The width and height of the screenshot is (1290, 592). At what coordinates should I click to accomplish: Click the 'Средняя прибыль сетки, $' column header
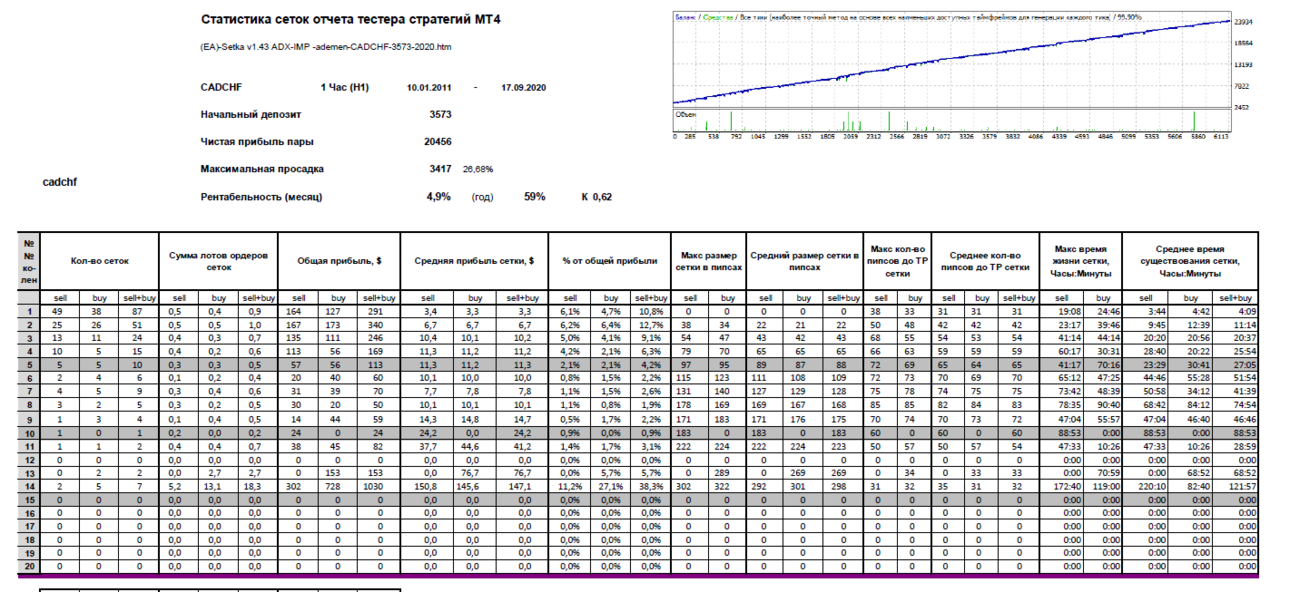click(x=474, y=260)
